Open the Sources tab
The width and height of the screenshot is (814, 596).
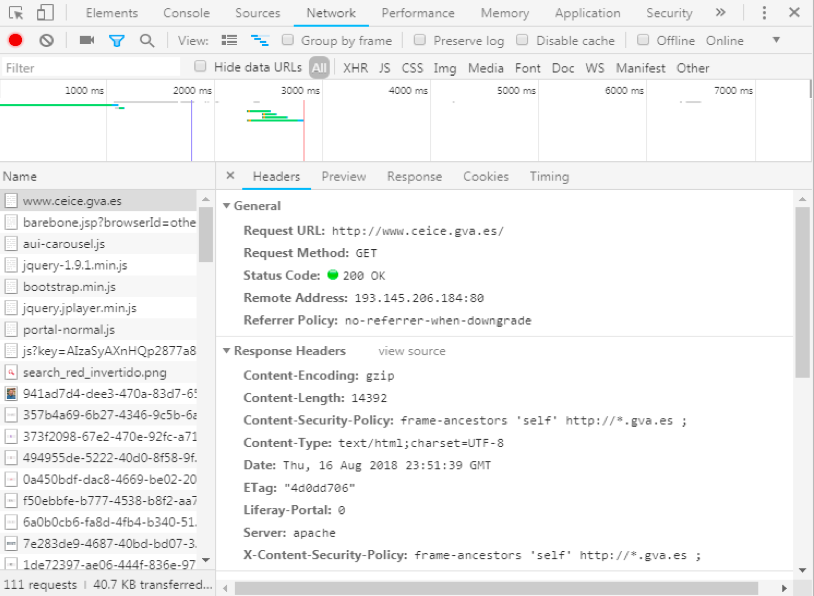(x=257, y=13)
